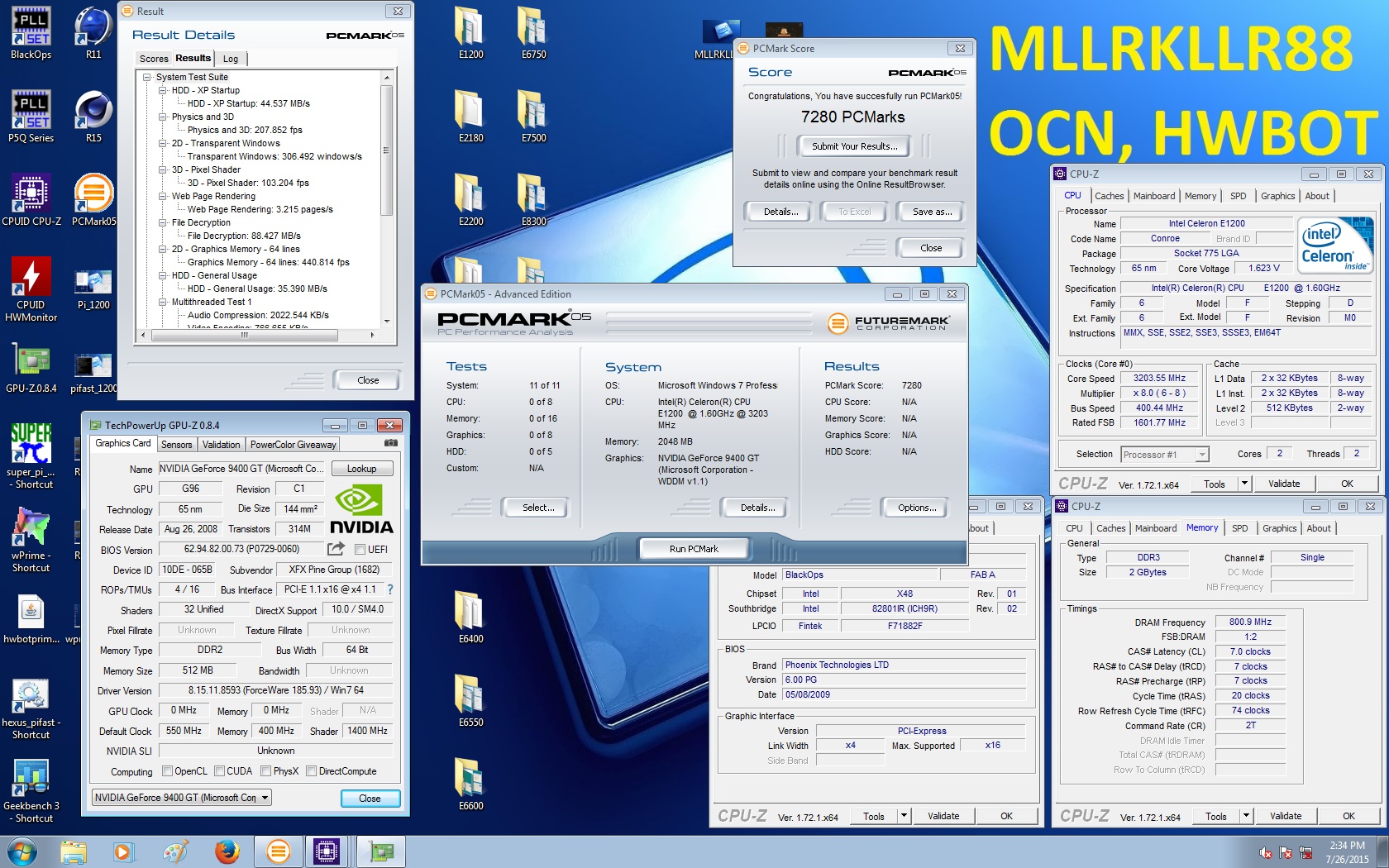Click the Windows Start orb

click(x=21, y=851)
